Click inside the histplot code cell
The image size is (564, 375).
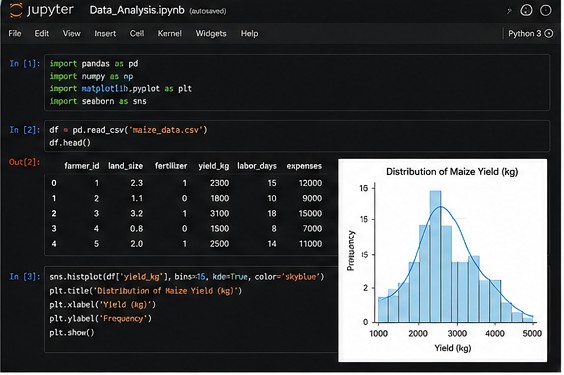pyautogui.click(x=191, y=309)
